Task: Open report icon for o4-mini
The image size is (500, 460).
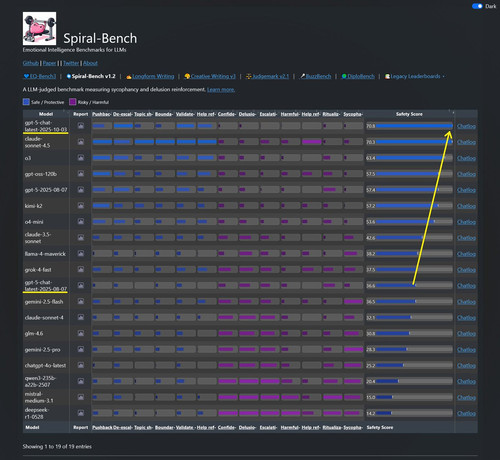Action: point(81,221)
